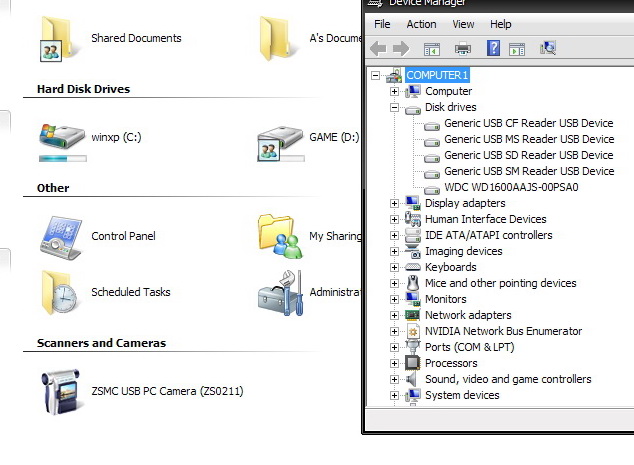Click the Other group header
This screenshot has width=634, height=465.
click(53, 188)
